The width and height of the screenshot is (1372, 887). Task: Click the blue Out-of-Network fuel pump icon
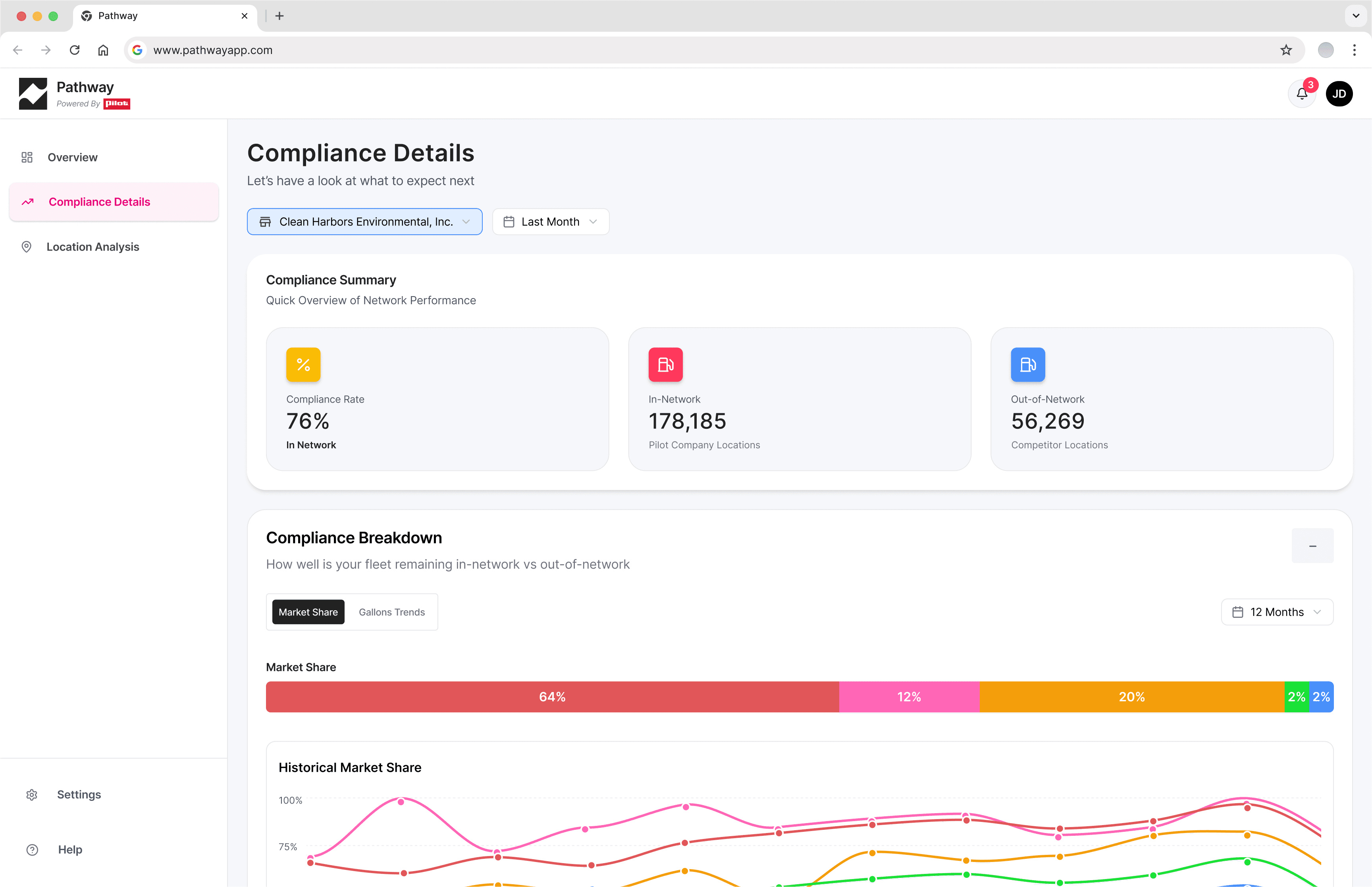coord(1027,364)
